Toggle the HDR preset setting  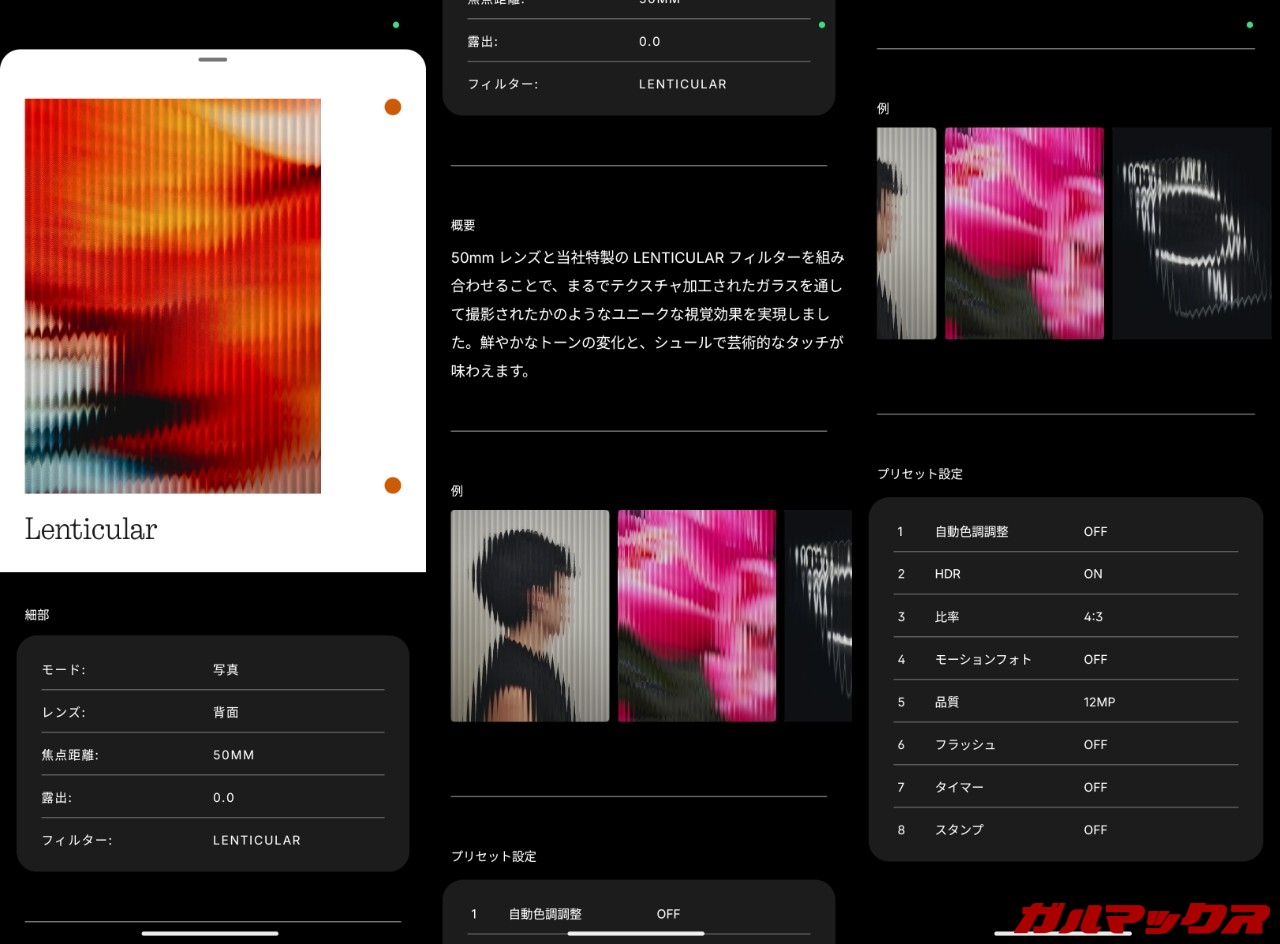[x=1065, y=574]
